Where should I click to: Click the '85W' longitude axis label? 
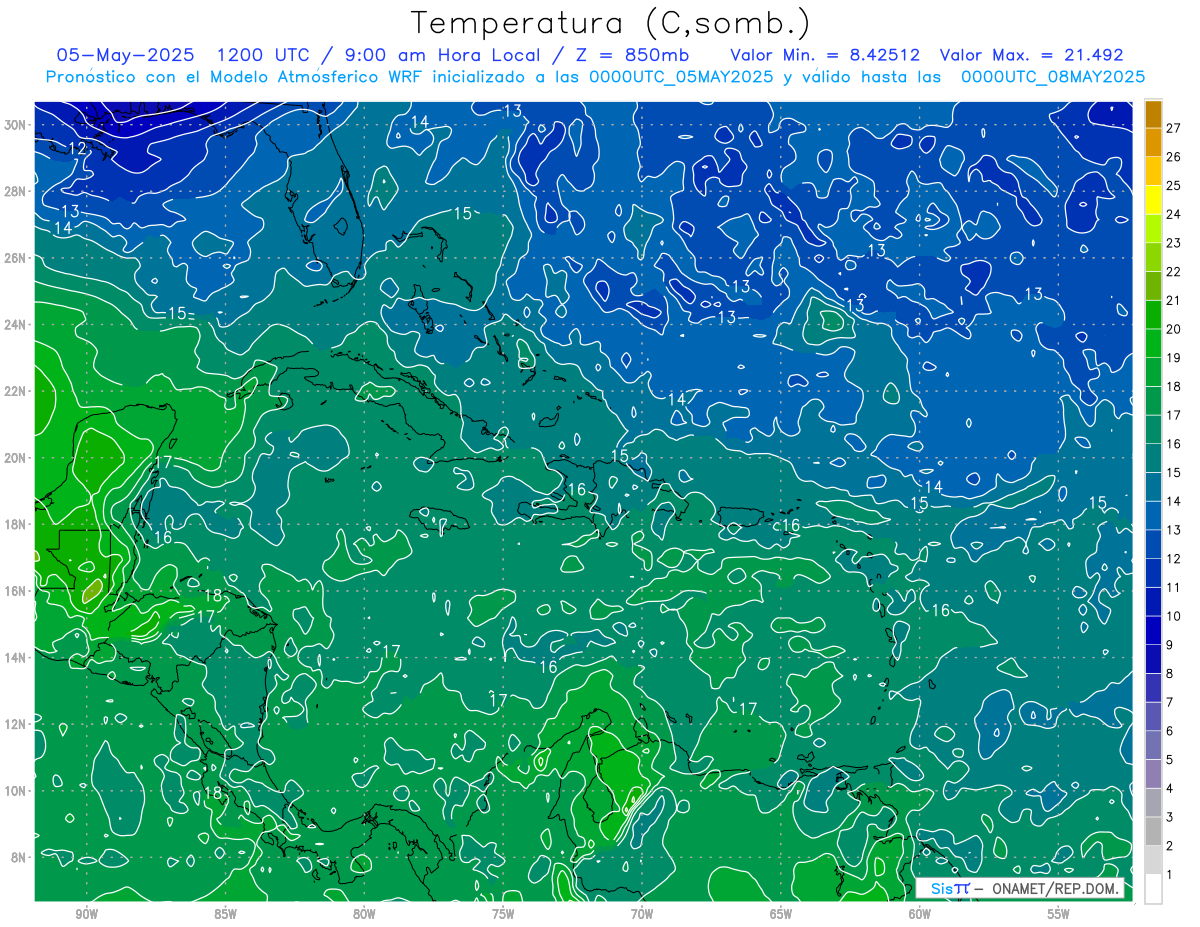click(225, 915)
